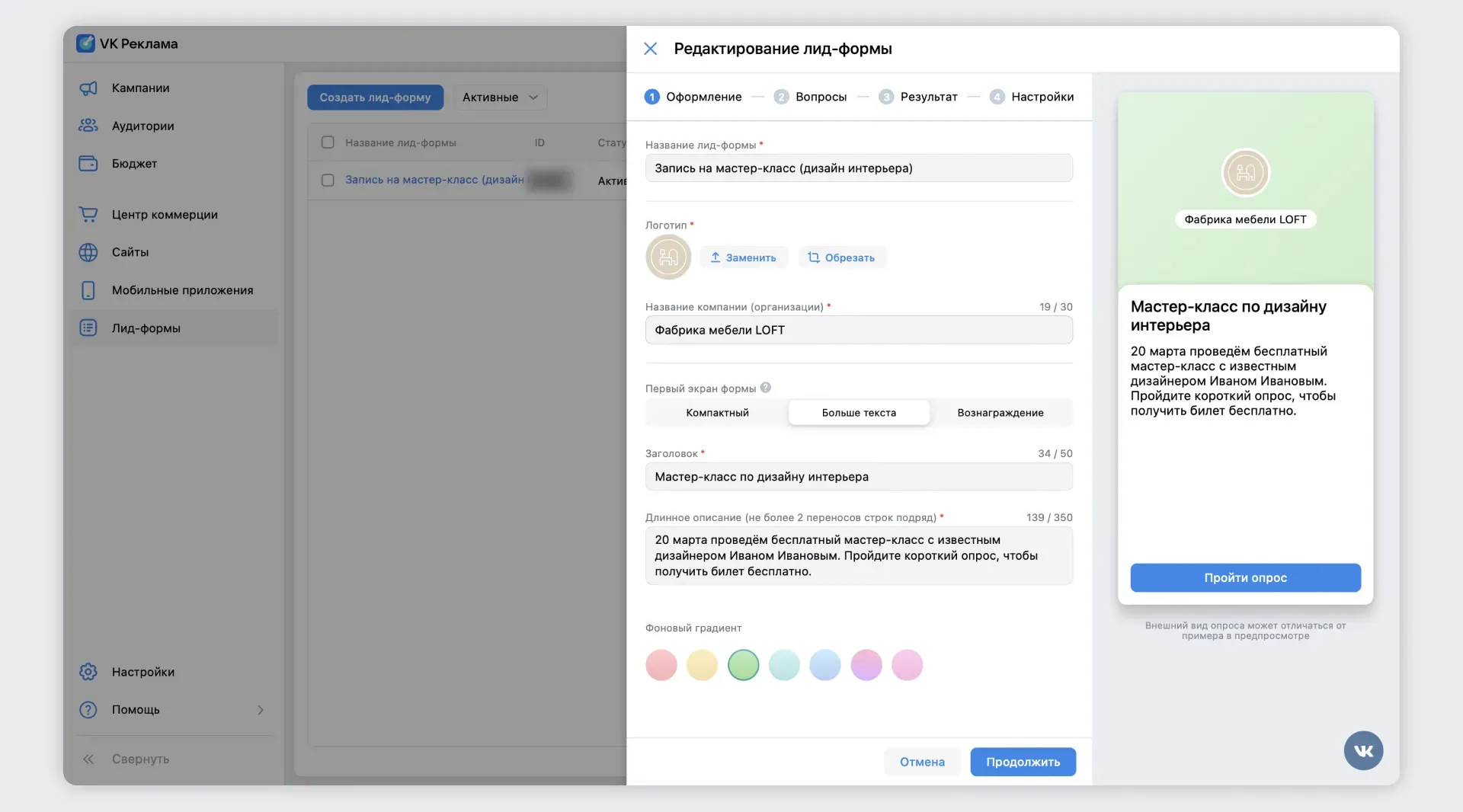The image size is (1463, 812).
Task: Close the lead form editing panel
Action: coord(650,49)
